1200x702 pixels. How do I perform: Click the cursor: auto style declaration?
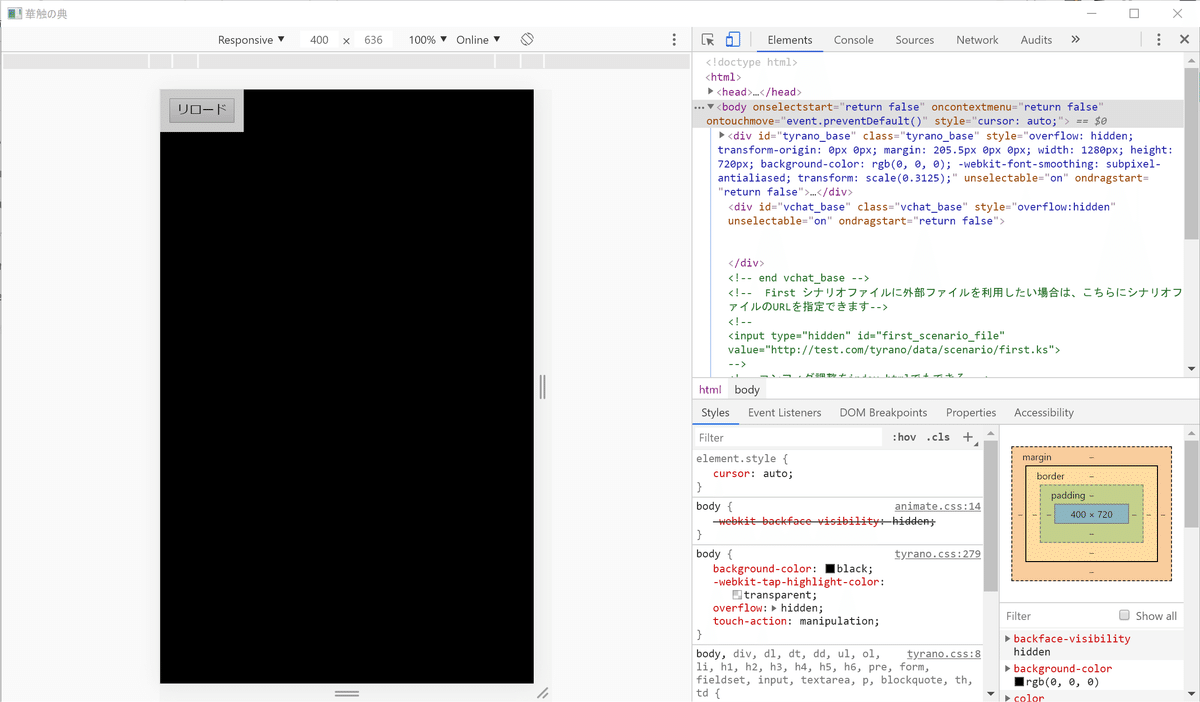tap(753, 473)
